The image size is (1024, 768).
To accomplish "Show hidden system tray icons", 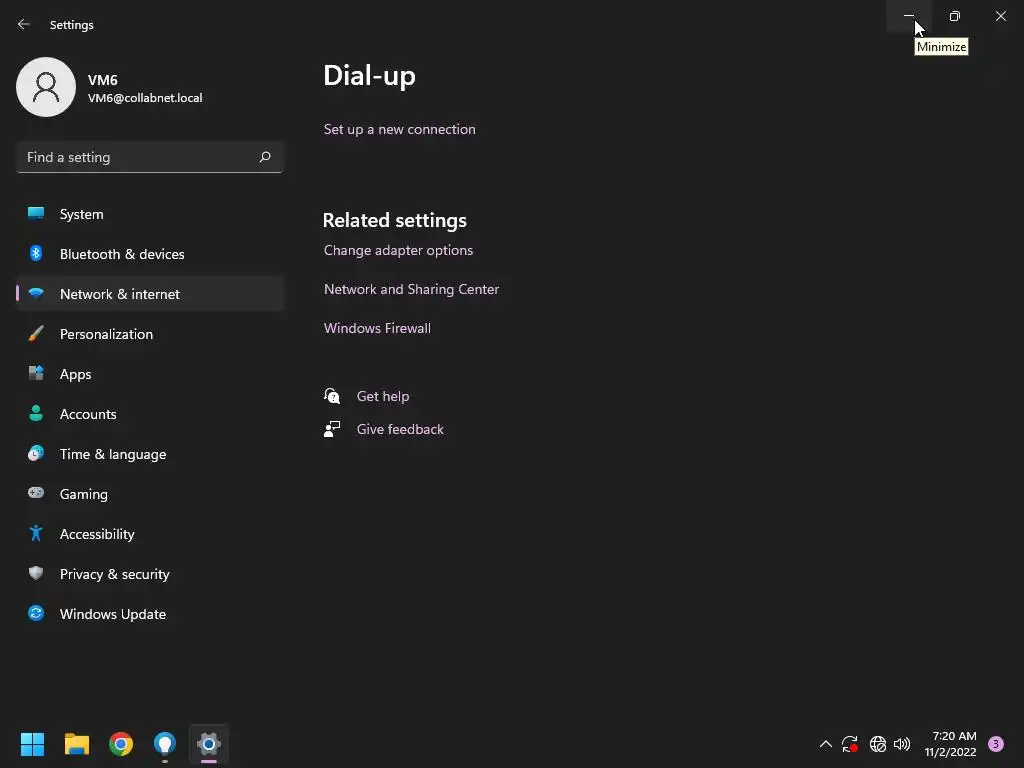I will point(825,744).
